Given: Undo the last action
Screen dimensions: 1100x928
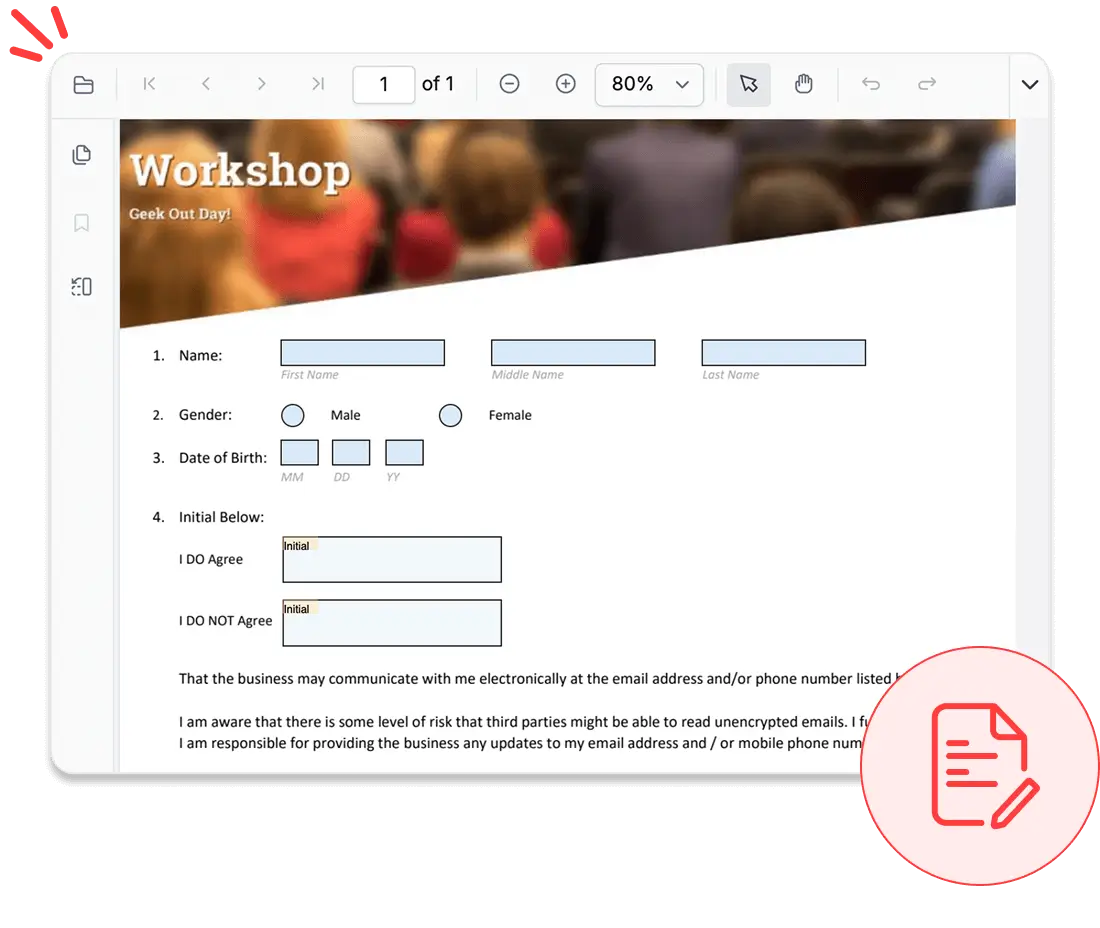Looking at the screenshot, I should [870, 84].
